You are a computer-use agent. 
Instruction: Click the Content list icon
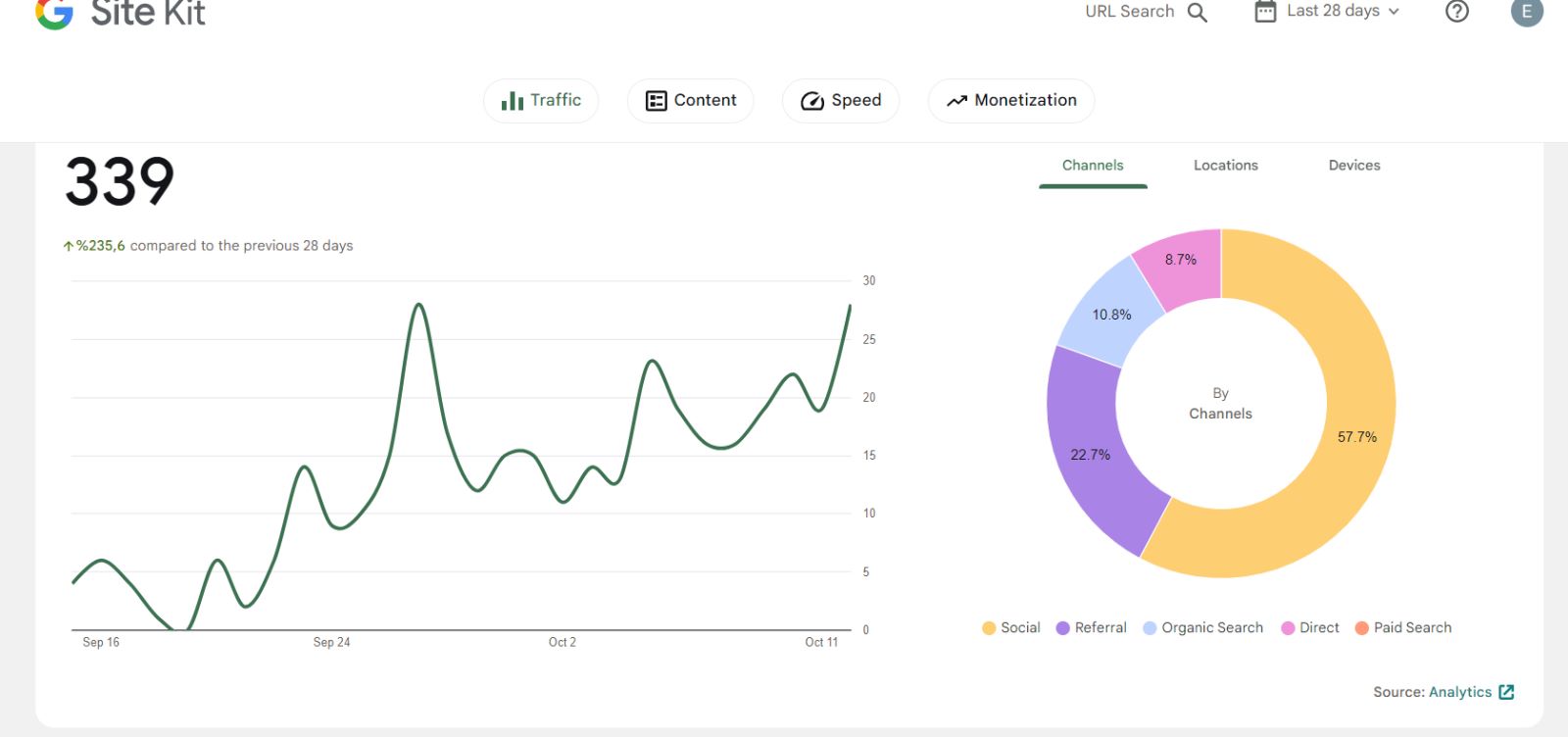tap(657, 101)
